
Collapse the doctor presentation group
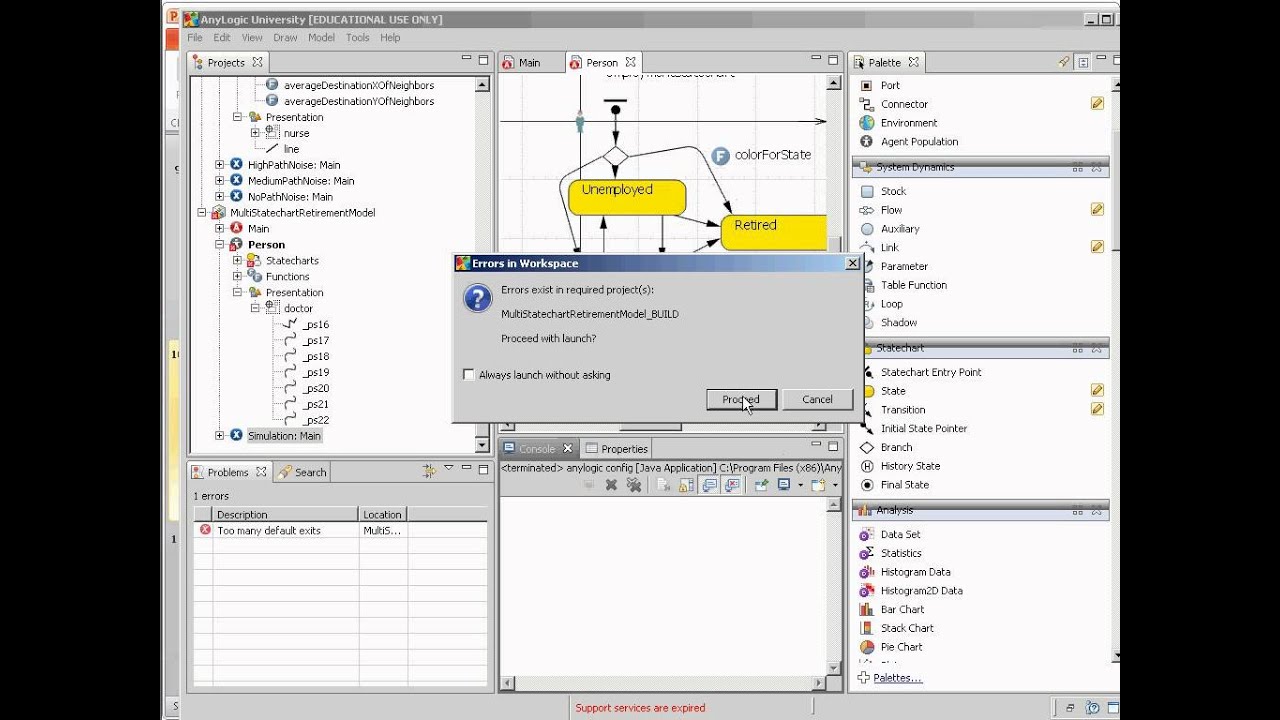pos(256,309)
